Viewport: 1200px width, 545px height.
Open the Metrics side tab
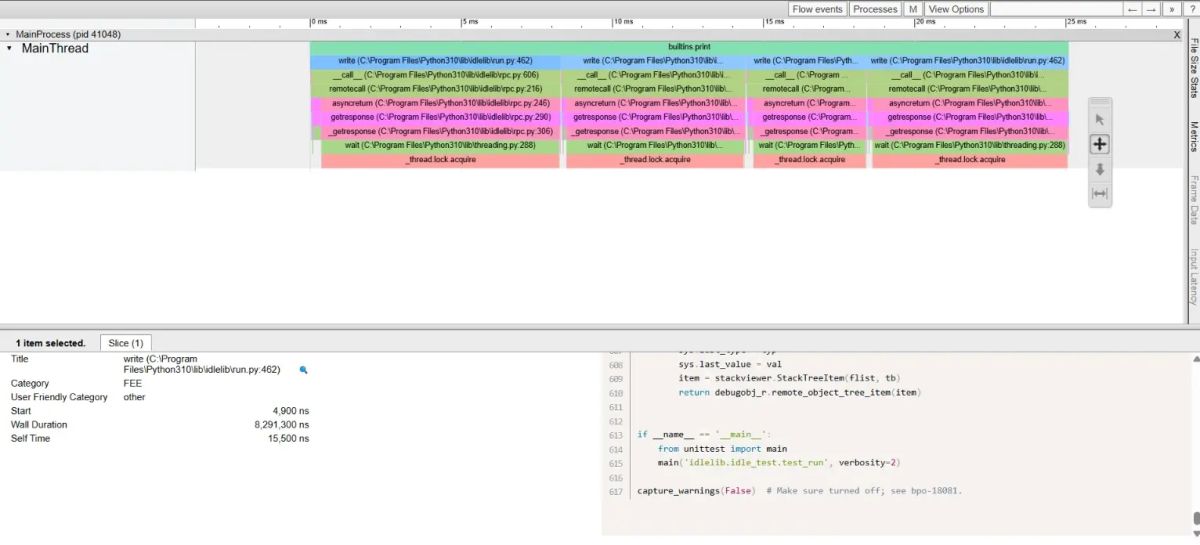click(1193, 136)
